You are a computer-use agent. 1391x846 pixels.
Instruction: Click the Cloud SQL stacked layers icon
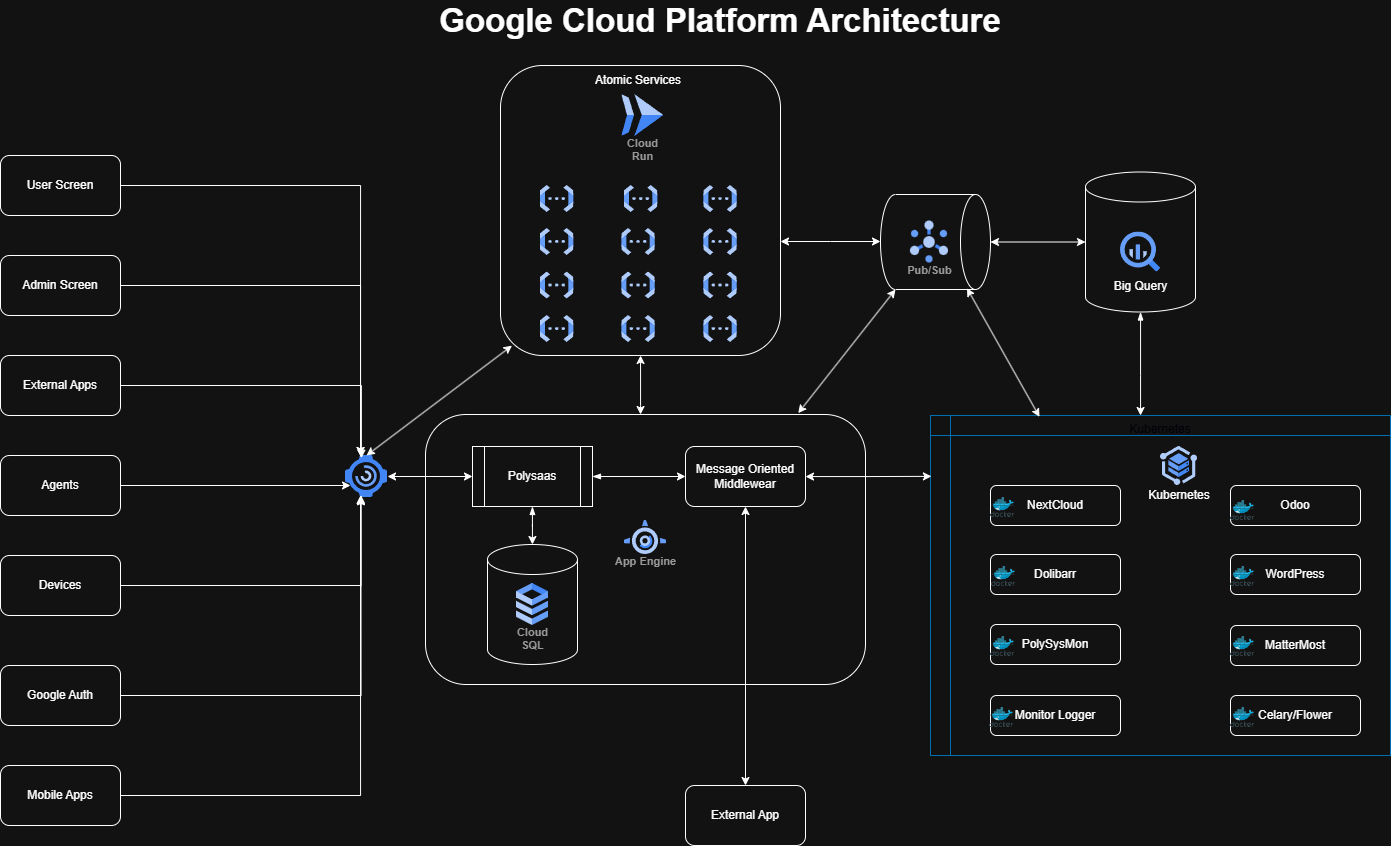click(x=532, y=603)
